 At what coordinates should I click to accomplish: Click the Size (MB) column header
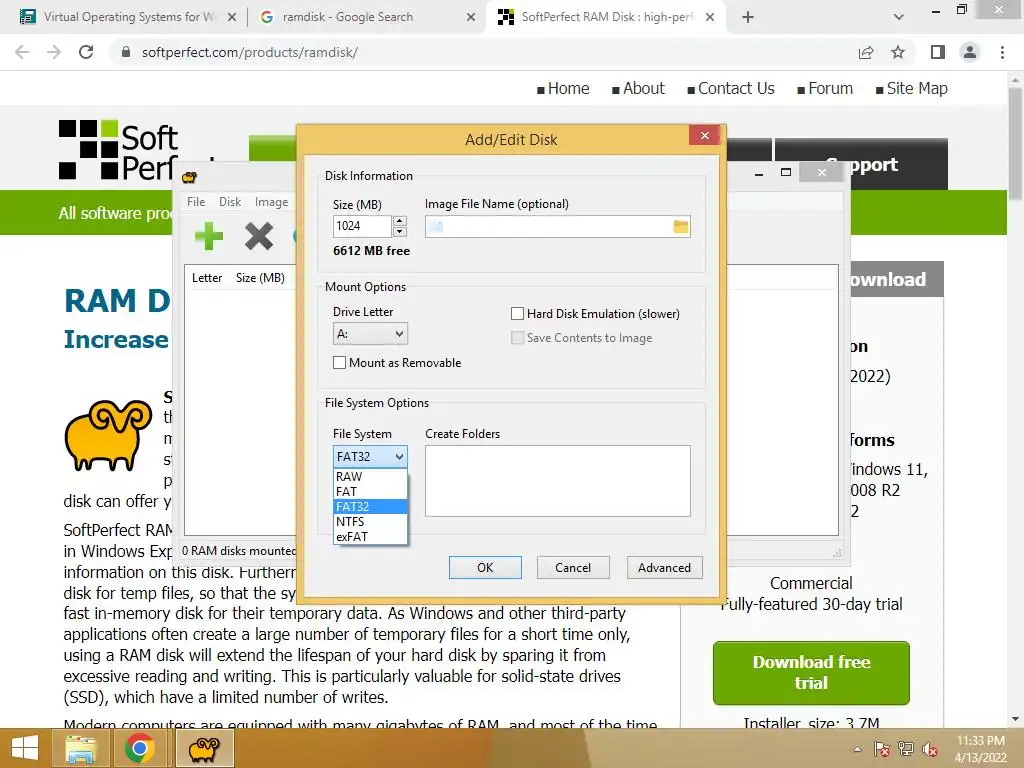(x=260, y=278)
